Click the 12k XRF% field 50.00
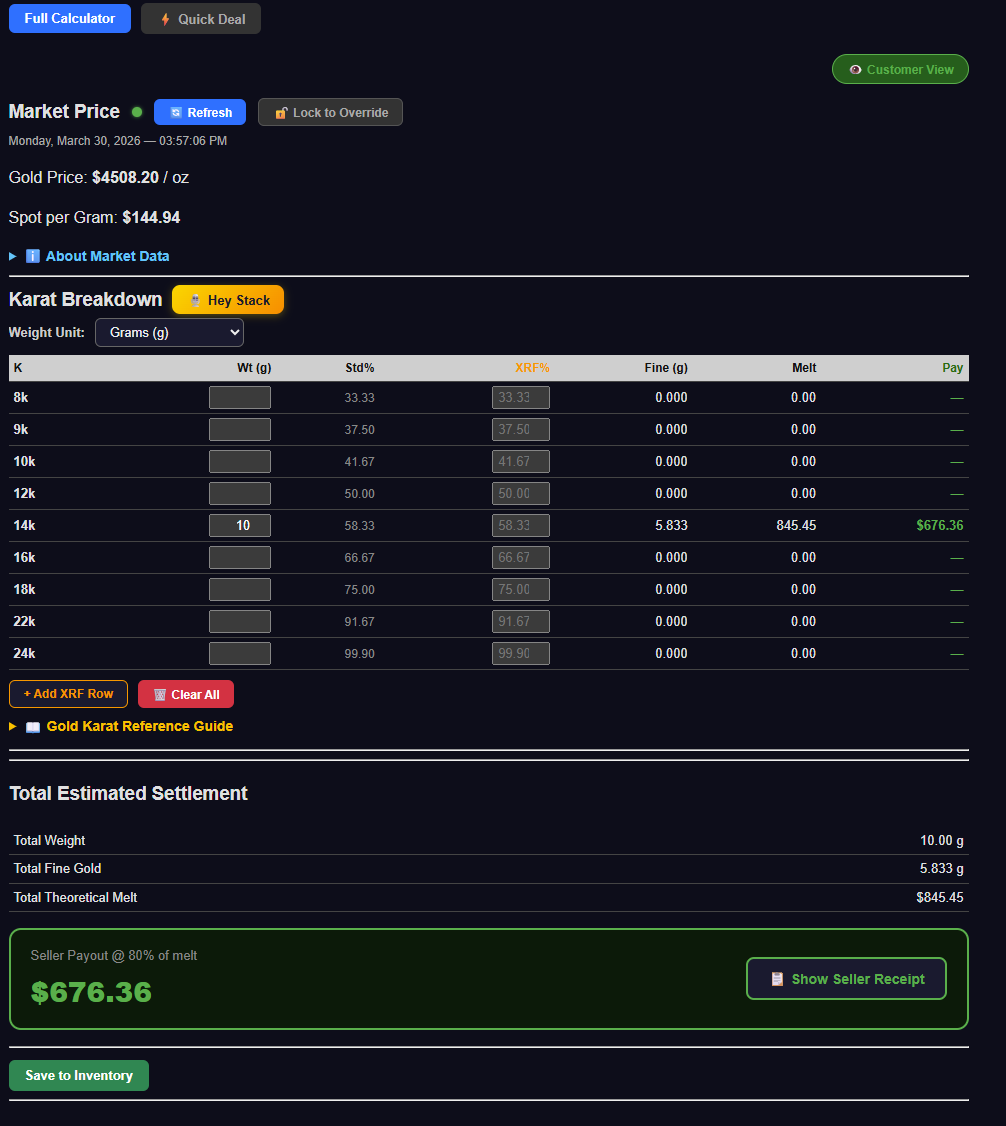1006x1126 pixels. (521, 493)
